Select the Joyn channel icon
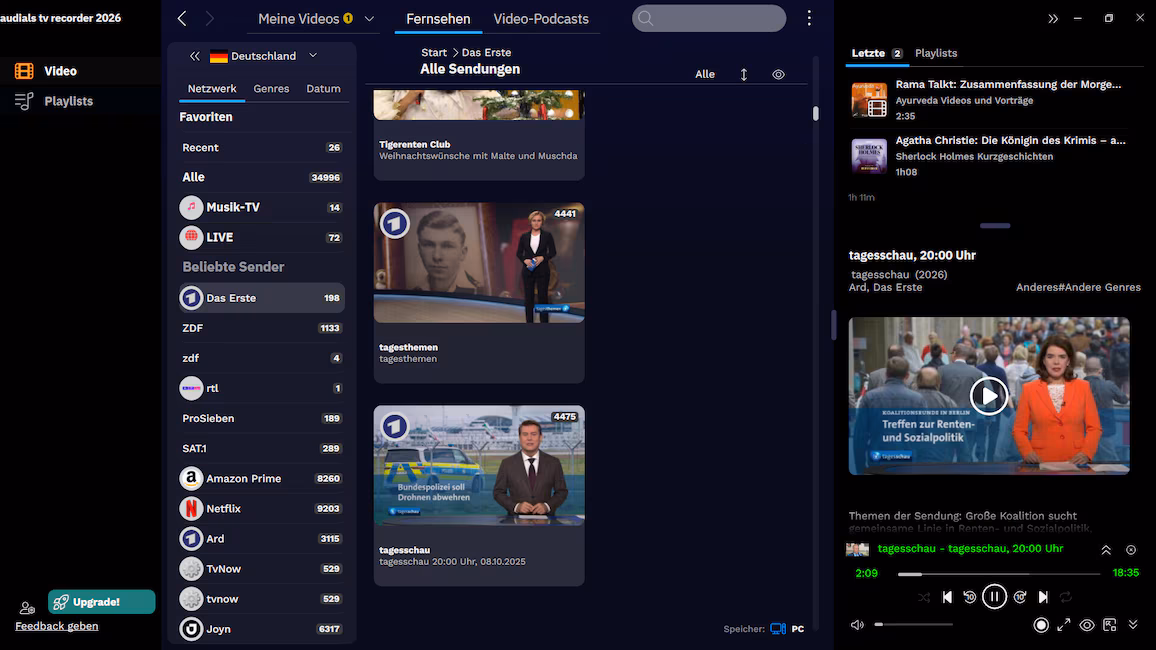 pyautogui.click(x=191, y=629)
